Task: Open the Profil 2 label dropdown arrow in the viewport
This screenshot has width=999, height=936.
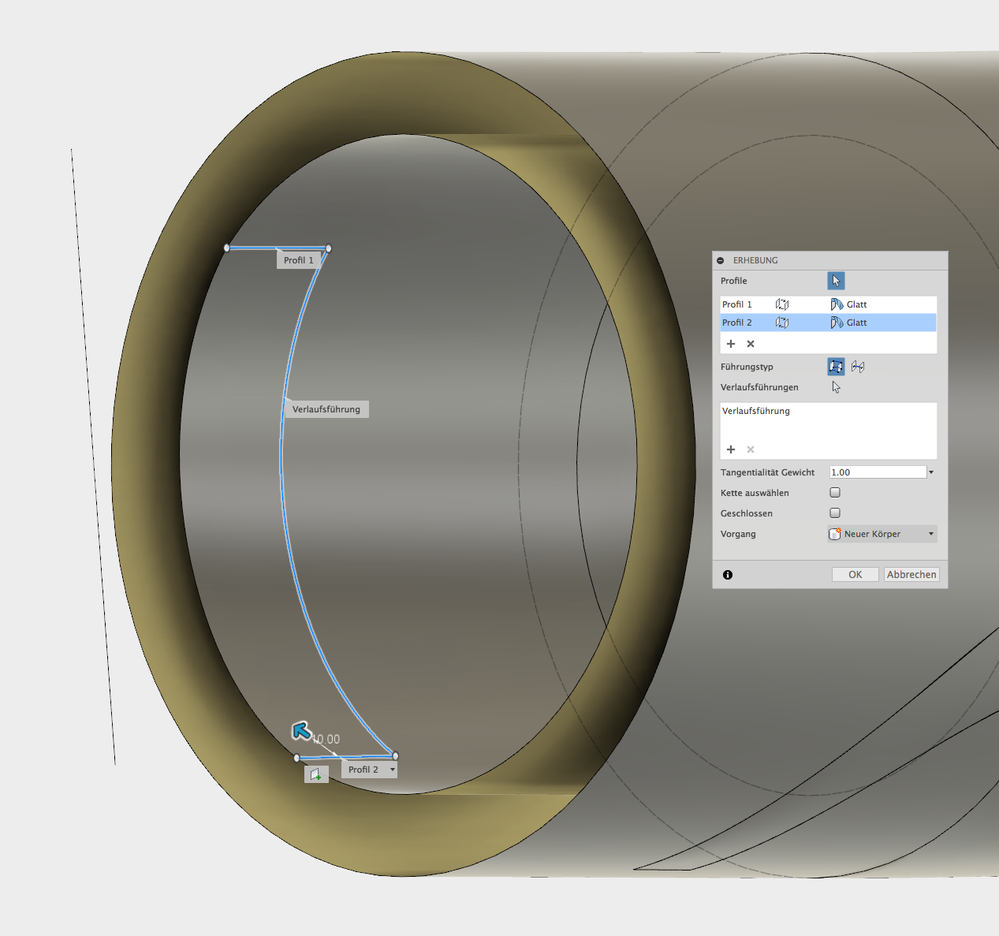Action: tap(392, 770)
